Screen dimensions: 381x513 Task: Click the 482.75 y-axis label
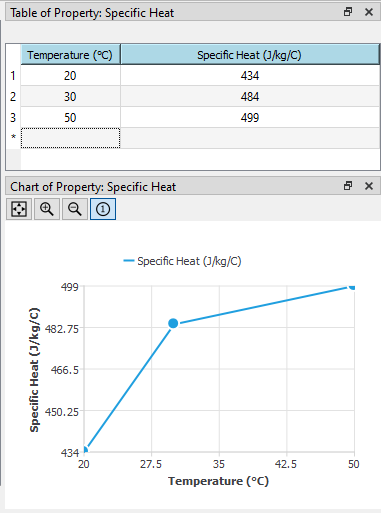[62, 329]
